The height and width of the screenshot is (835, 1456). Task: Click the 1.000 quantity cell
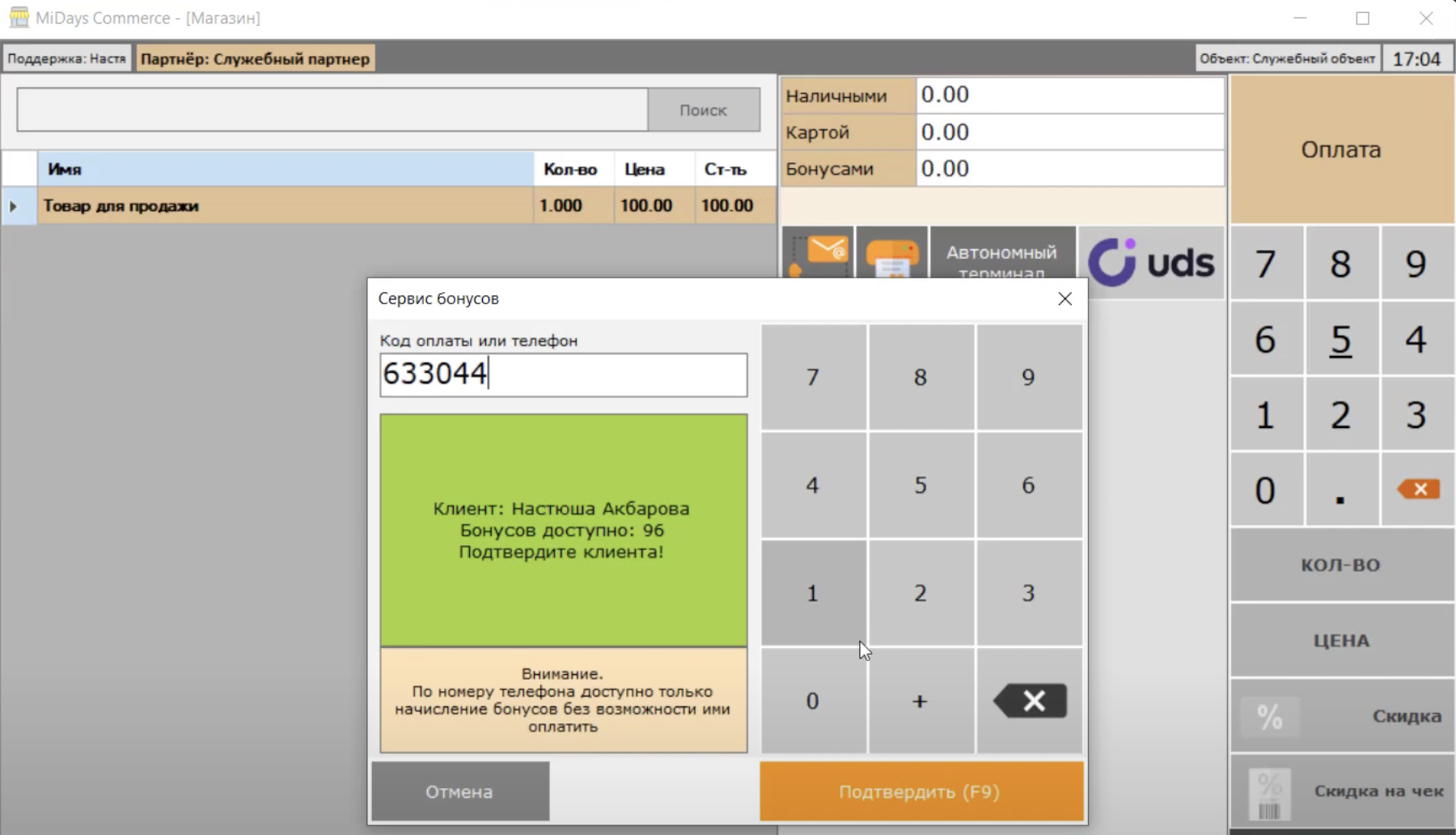coord(574,206)
